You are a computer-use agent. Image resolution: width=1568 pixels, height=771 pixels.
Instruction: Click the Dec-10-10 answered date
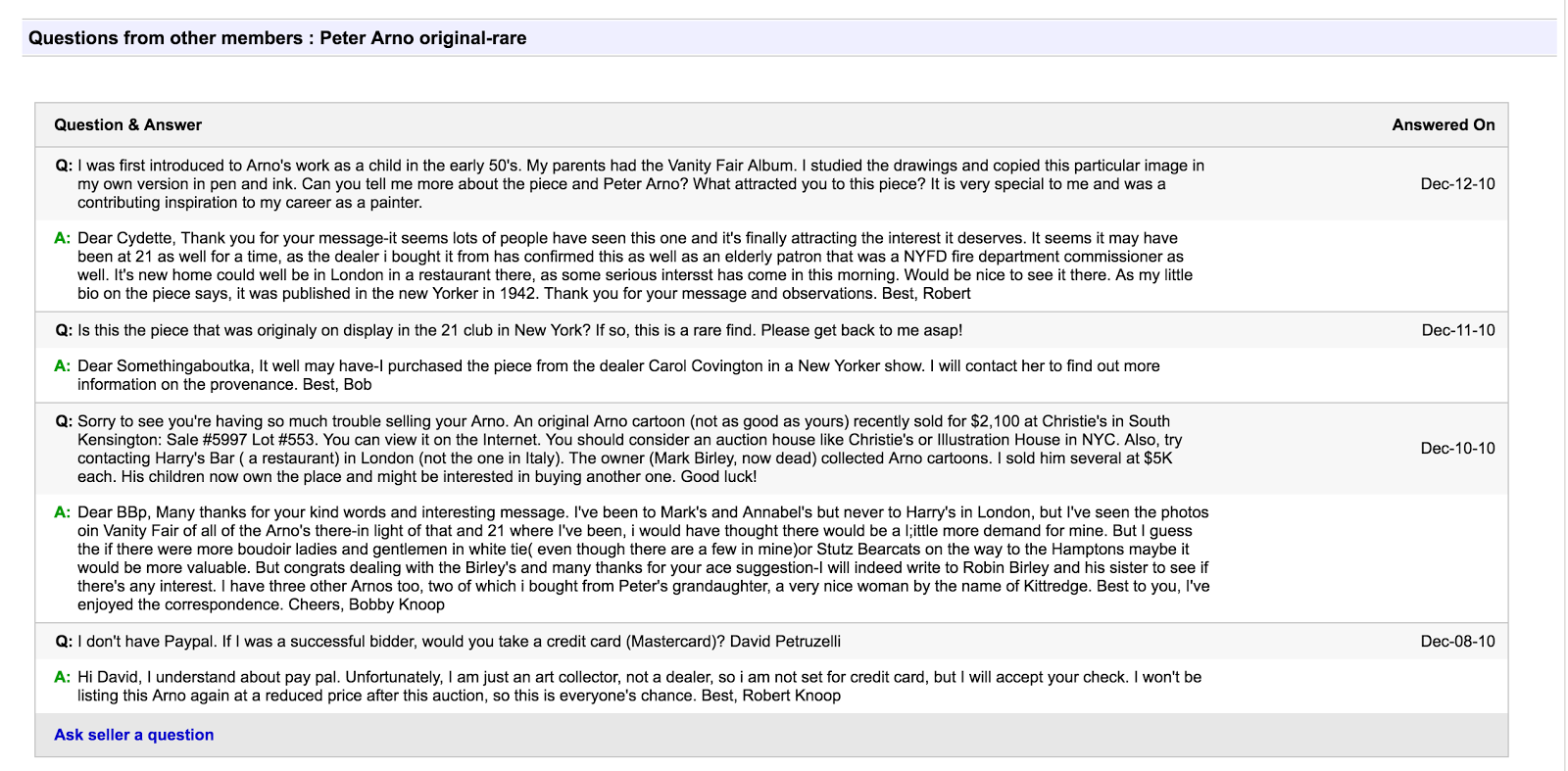[1457, 448]
